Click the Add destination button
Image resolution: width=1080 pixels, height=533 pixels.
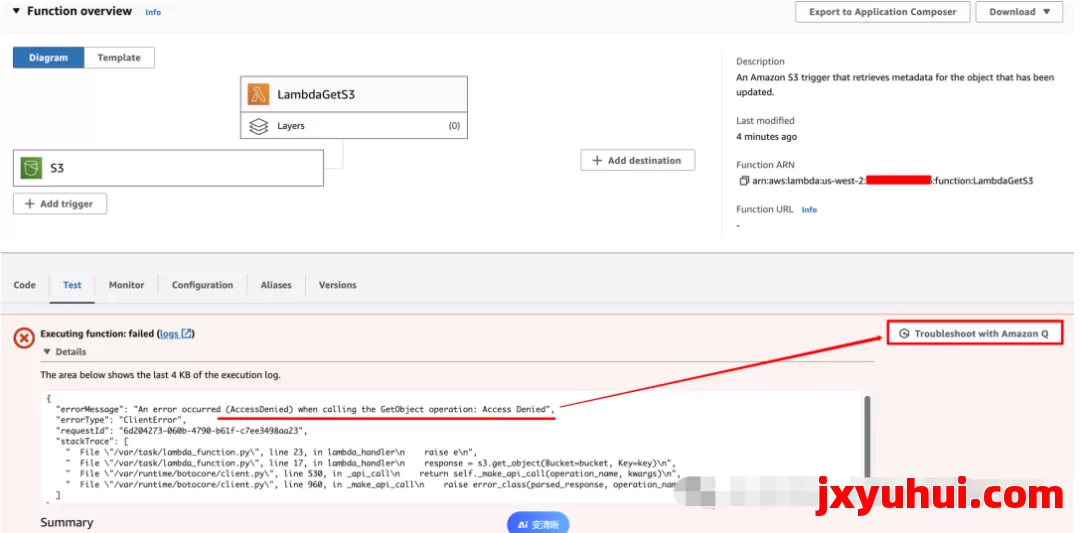638,160
